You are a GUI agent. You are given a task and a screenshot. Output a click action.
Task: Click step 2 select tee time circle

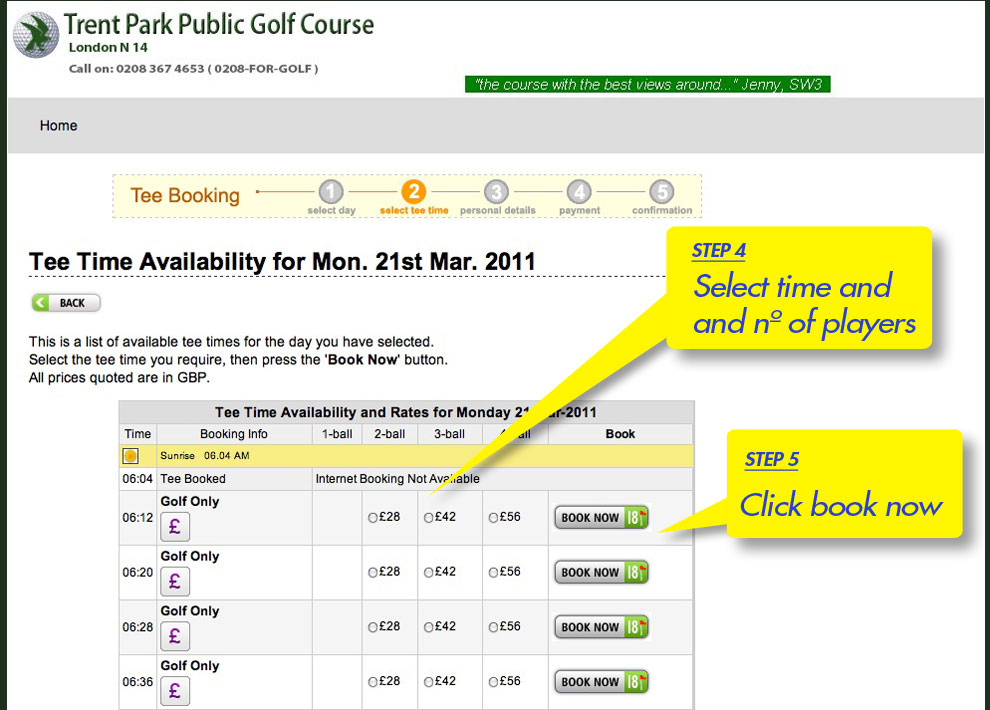coord(414,191)
